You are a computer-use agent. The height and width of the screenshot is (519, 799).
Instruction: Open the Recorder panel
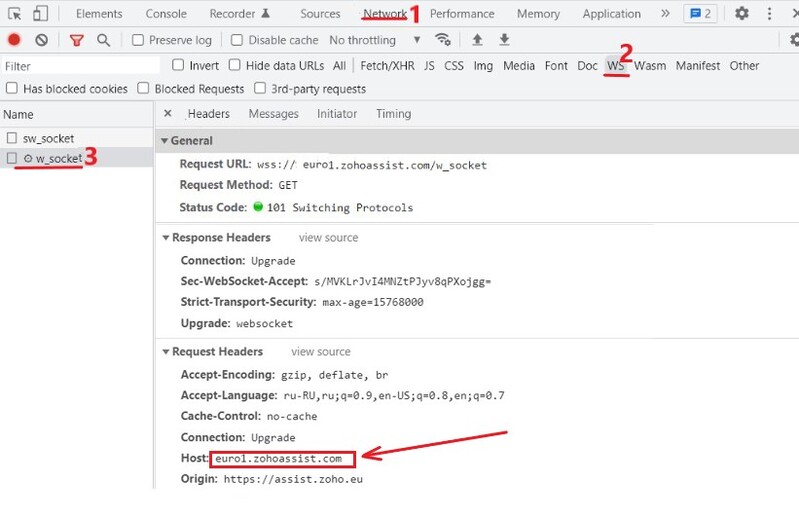coord(239,14)
